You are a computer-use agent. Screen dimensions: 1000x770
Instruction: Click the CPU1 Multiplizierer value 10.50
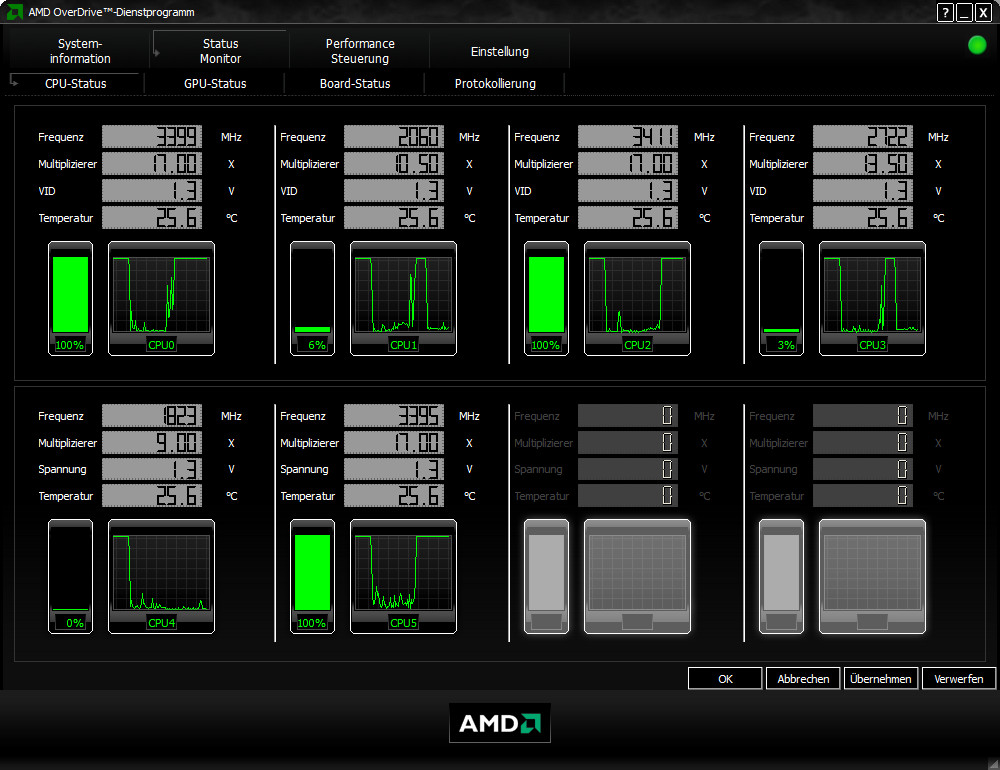(x=393, y=164)
